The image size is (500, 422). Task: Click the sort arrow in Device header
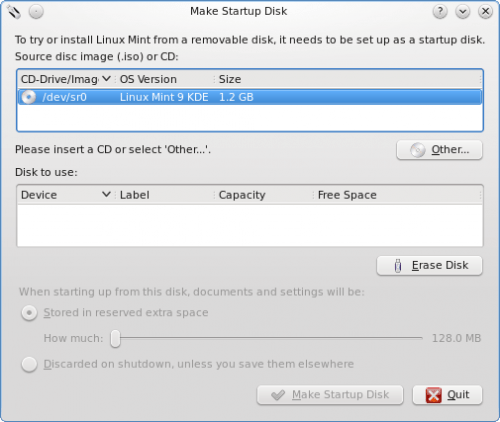[x=106, y=194]
